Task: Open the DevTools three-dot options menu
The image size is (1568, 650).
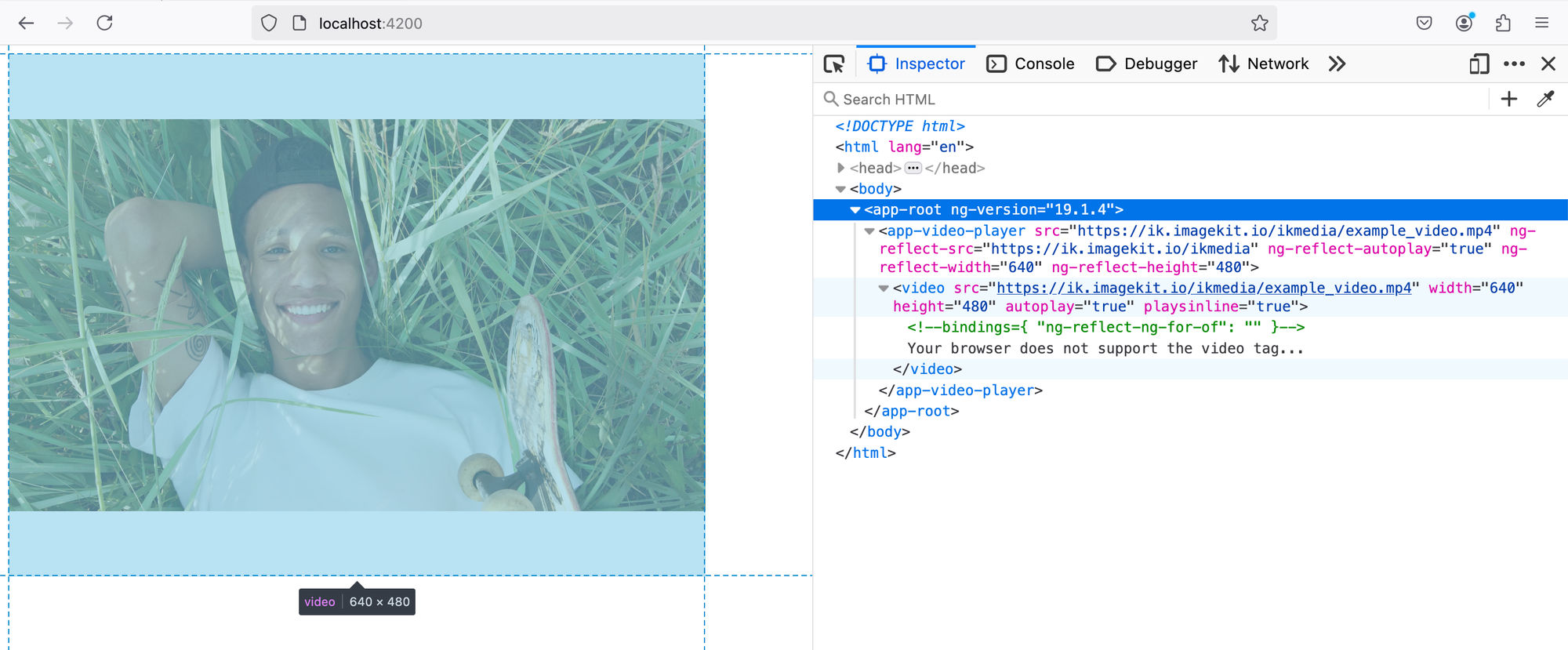Action: click(1514, 64)
